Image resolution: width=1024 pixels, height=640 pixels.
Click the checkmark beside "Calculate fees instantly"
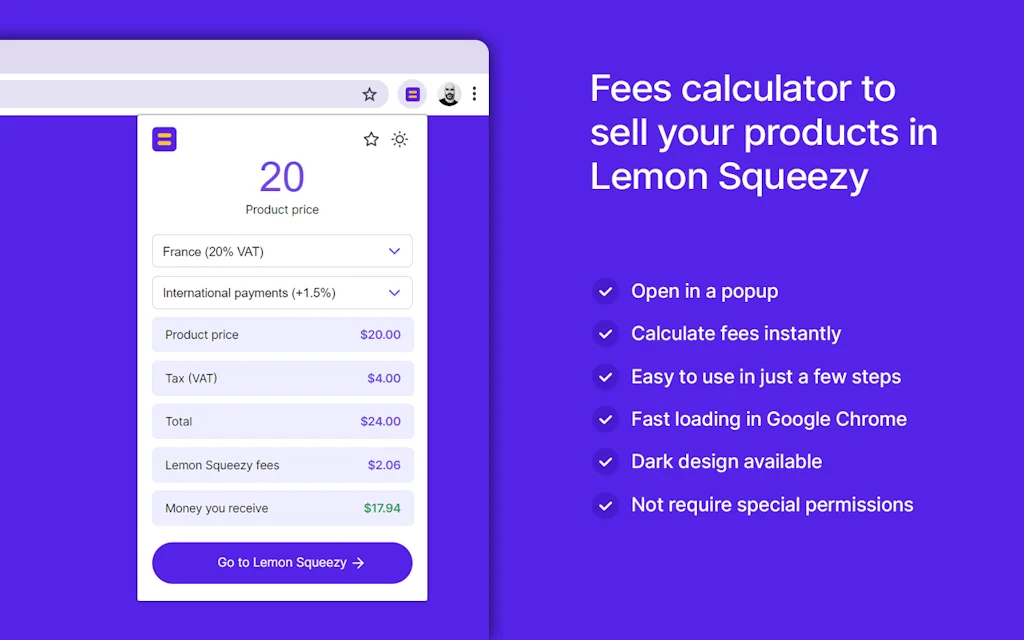(606, 334)
